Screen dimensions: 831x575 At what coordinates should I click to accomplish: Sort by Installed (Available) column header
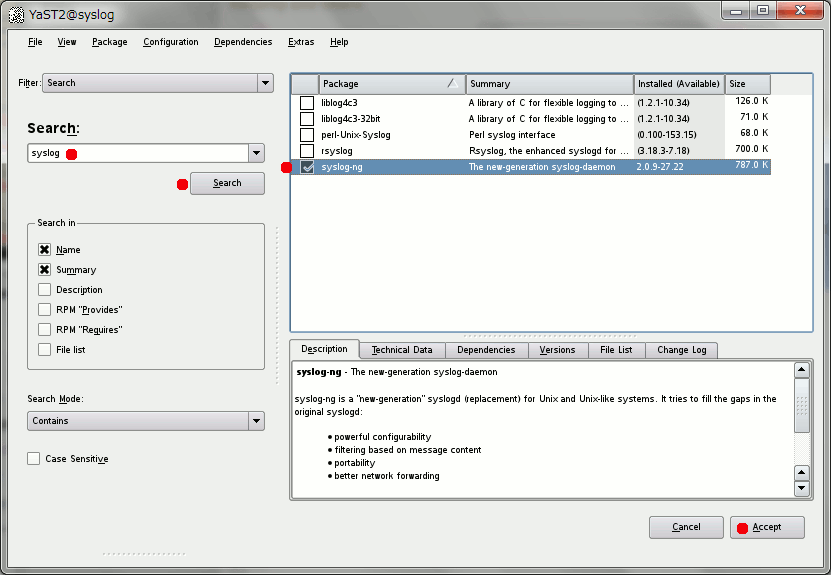point(679,84)
